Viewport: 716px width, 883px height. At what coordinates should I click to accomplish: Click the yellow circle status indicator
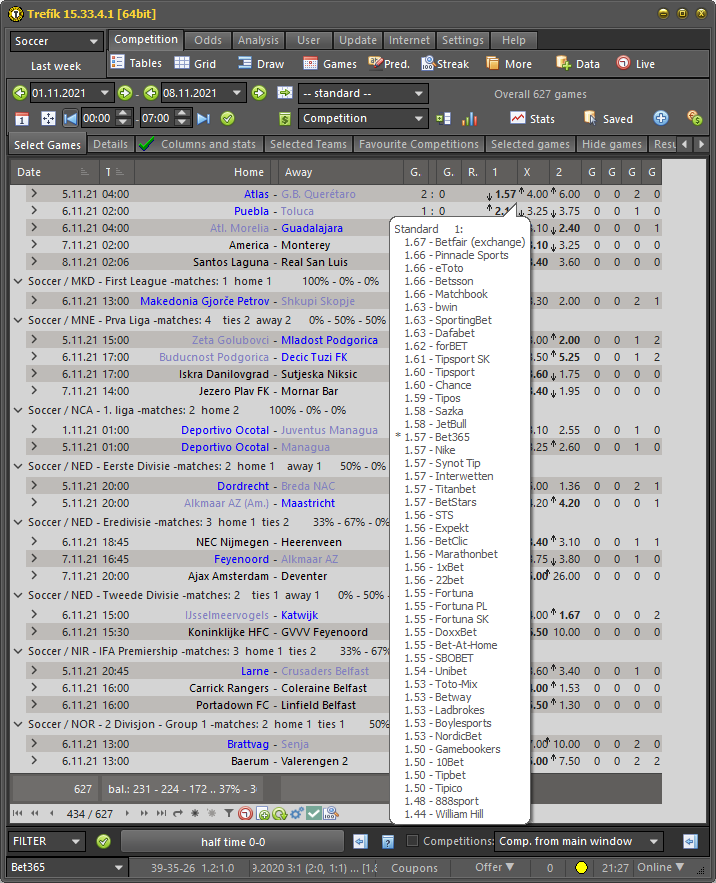581,867
